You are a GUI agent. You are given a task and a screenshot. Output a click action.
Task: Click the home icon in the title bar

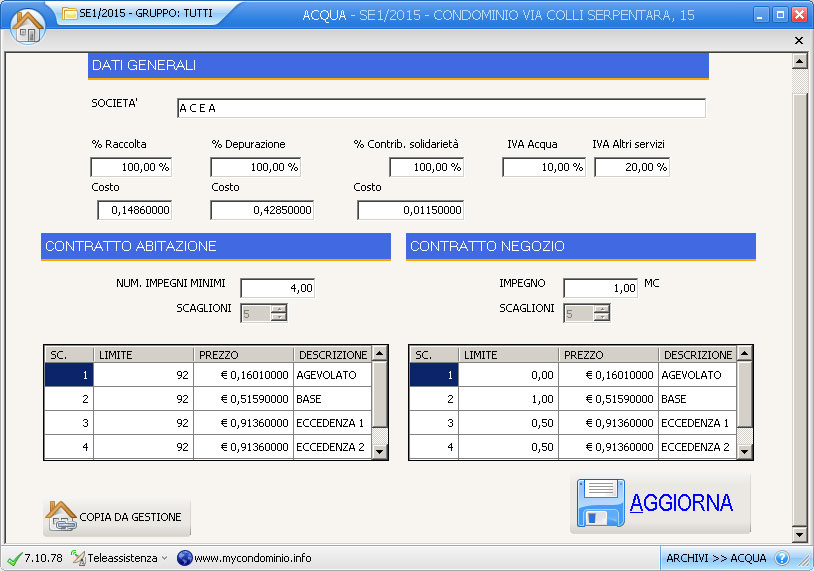(28, 25)
